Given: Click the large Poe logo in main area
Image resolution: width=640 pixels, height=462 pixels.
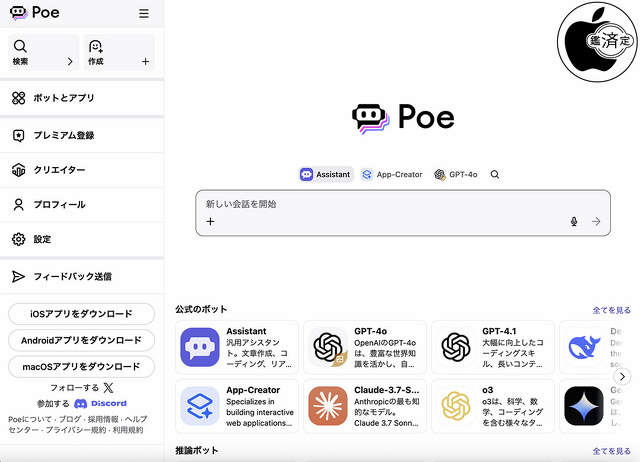Looking at the screenshot, I should (403, 118).
